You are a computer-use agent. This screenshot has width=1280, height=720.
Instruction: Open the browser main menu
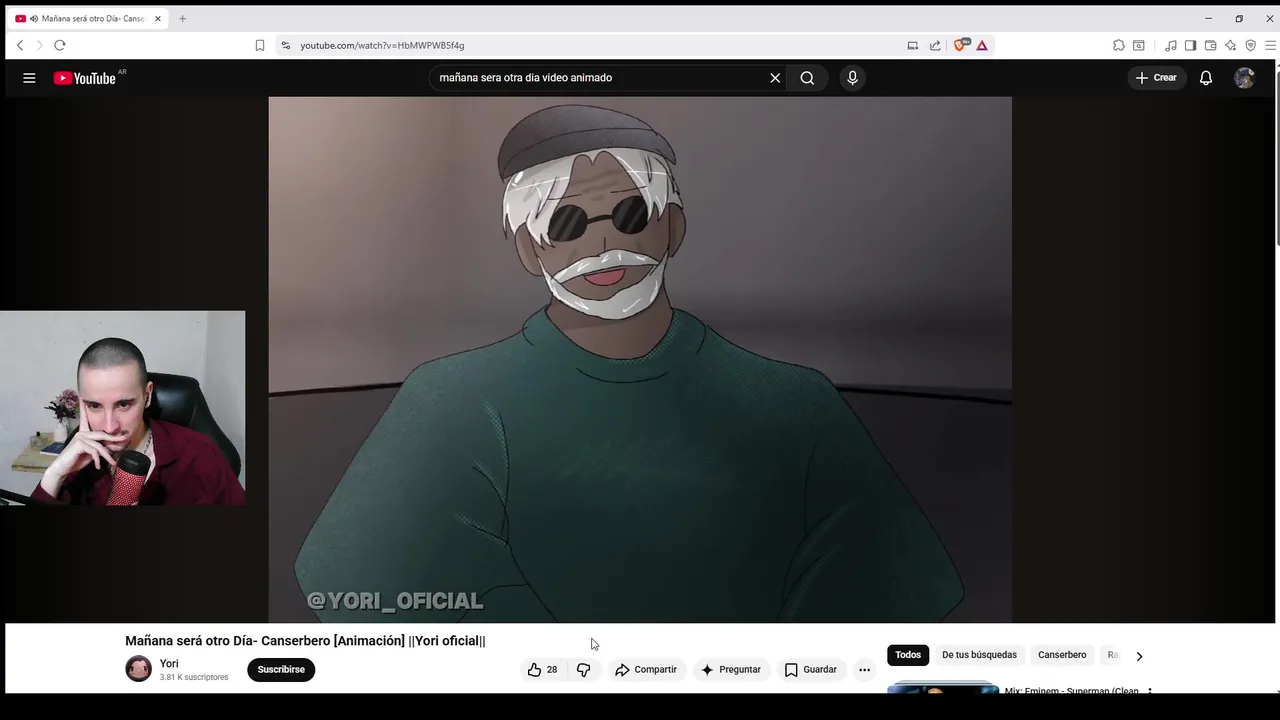point(1271,45)
